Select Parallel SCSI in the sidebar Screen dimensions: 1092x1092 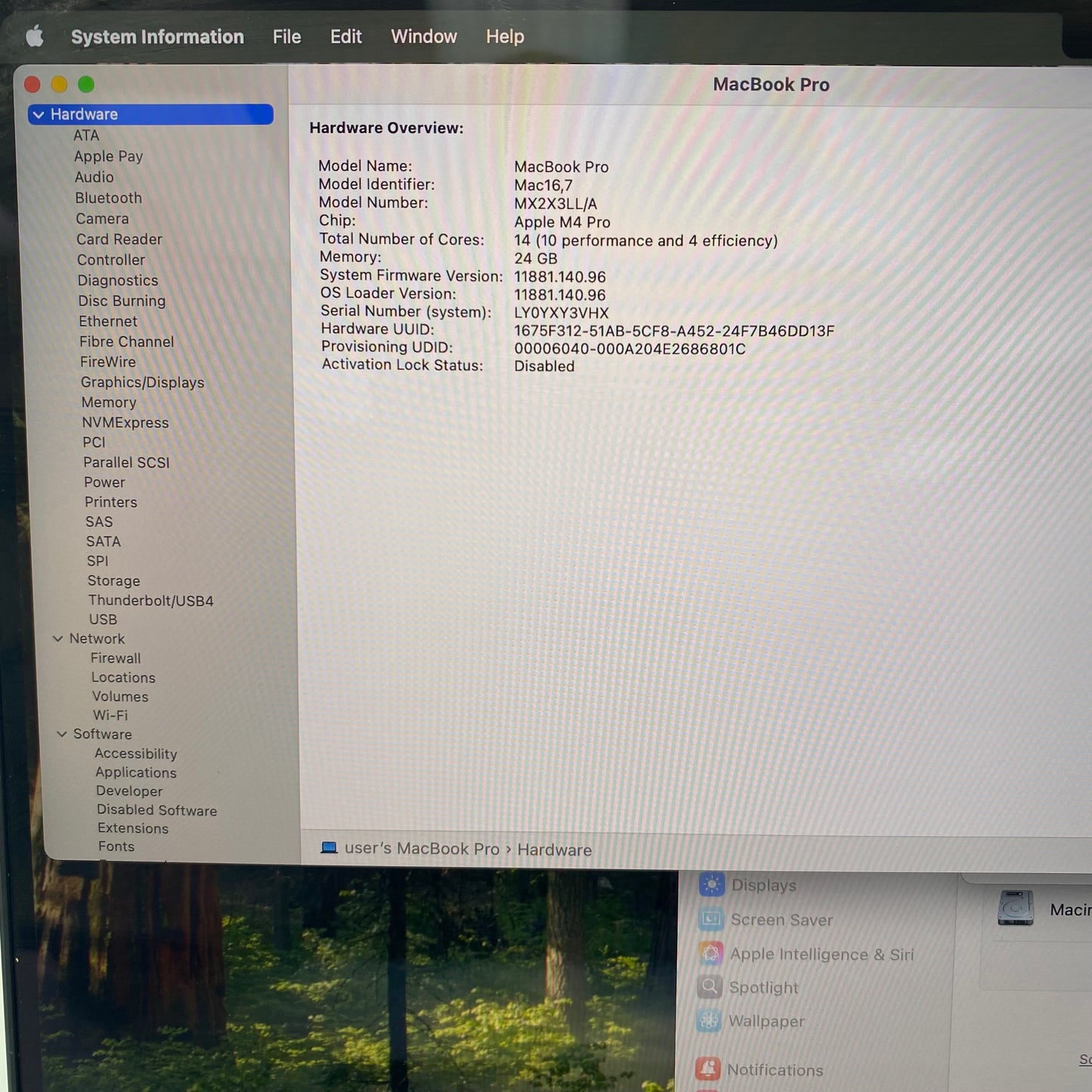pos(127,462)
